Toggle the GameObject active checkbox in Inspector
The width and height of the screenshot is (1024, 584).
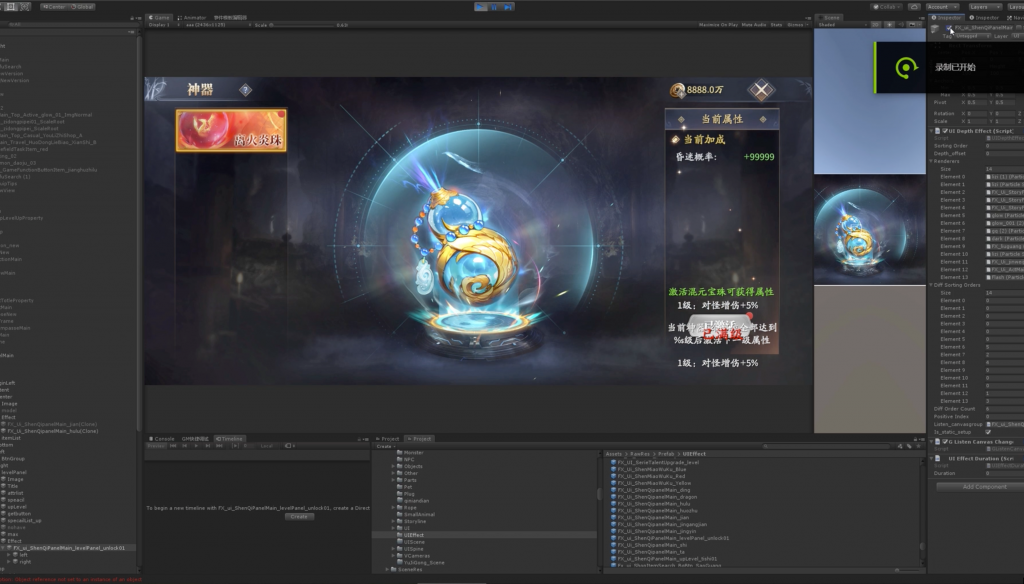click(x=950, y=28)
